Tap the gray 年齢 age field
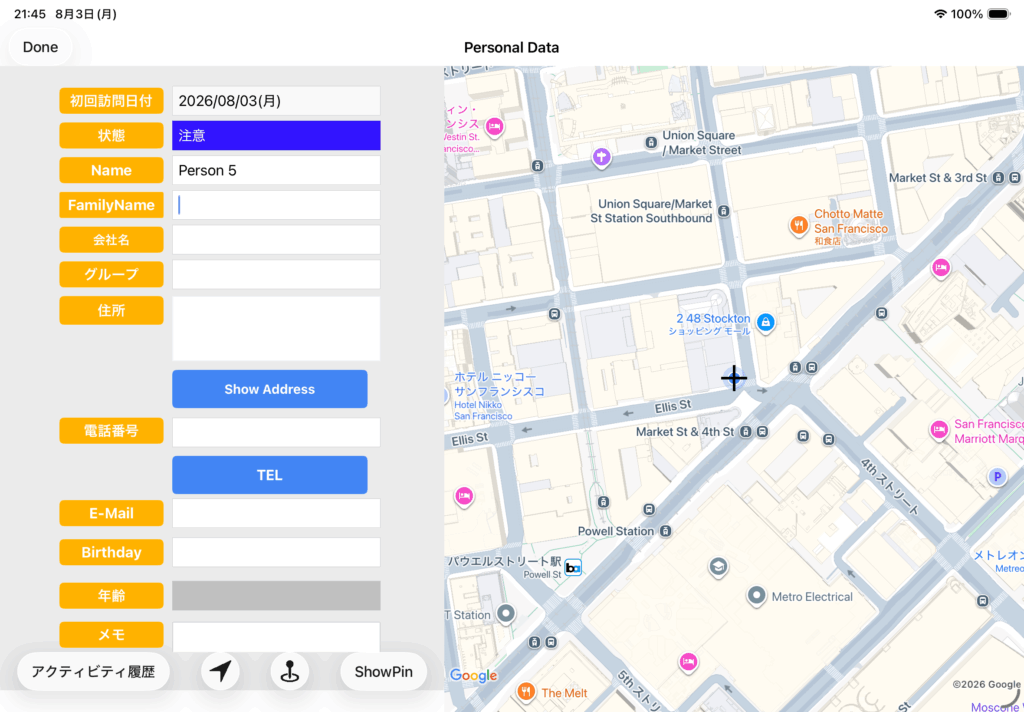The width and height of the screenshot is (1024, 712). pos(276,596)
